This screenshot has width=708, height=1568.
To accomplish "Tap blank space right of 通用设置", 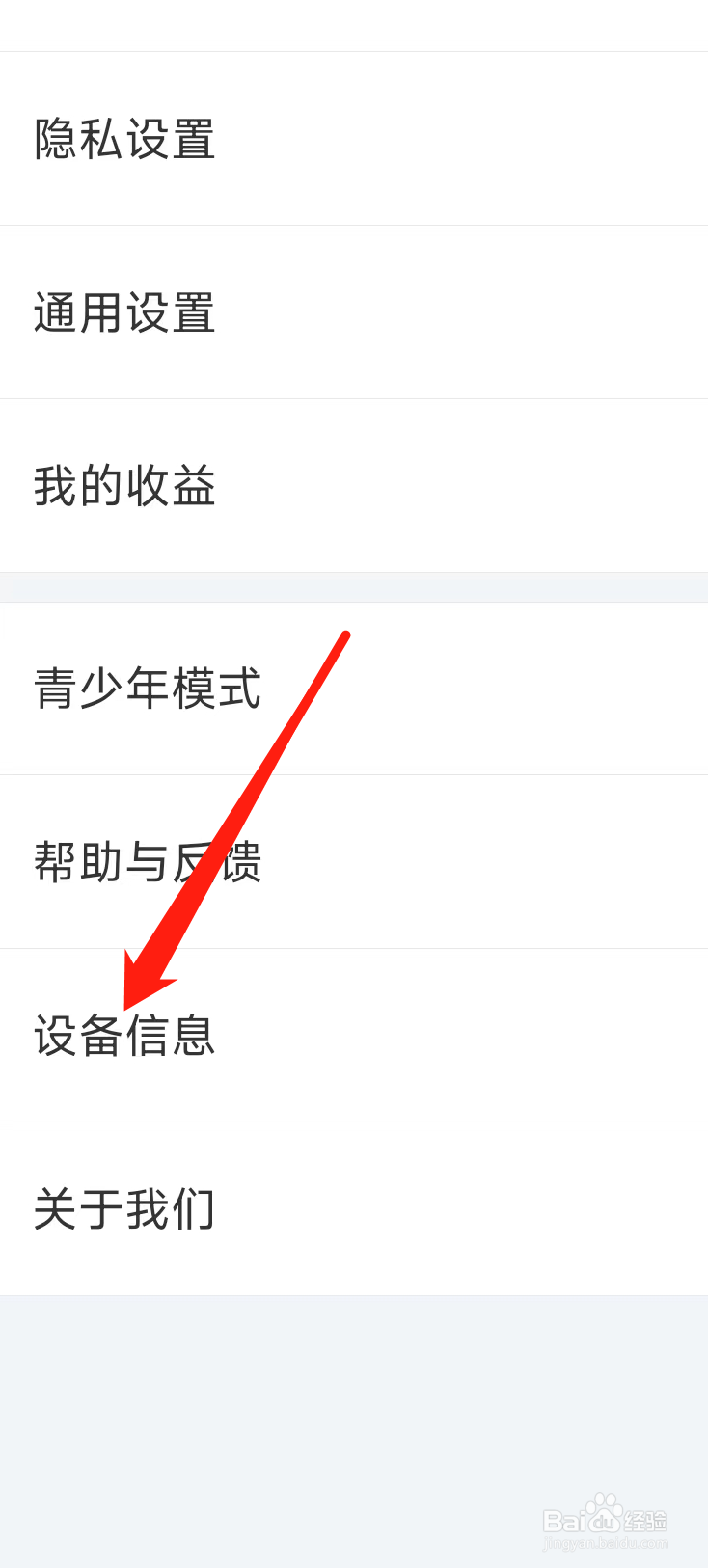I will (x=463, y=312).
